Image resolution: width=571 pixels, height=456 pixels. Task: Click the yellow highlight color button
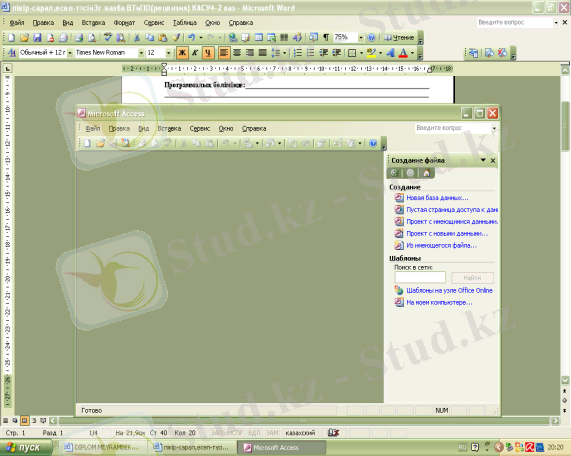tap(371, 53)
